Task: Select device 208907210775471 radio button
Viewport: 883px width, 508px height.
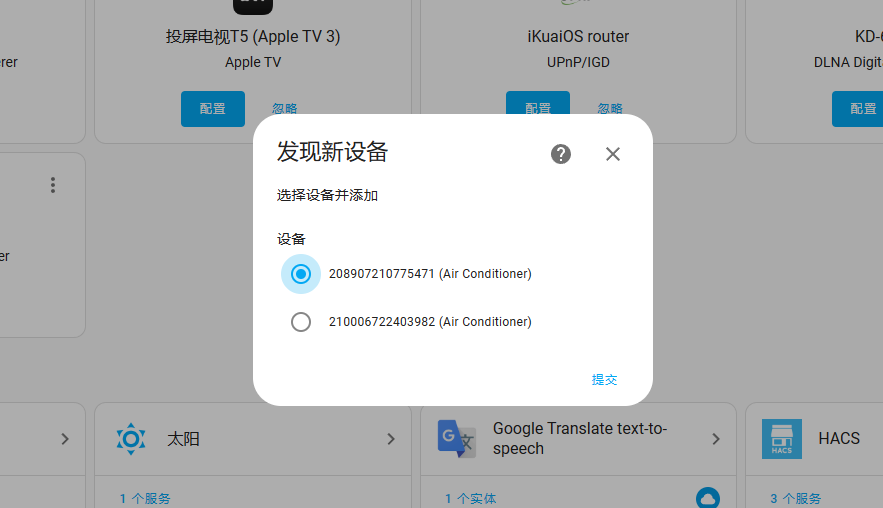Action: [301, 274]
